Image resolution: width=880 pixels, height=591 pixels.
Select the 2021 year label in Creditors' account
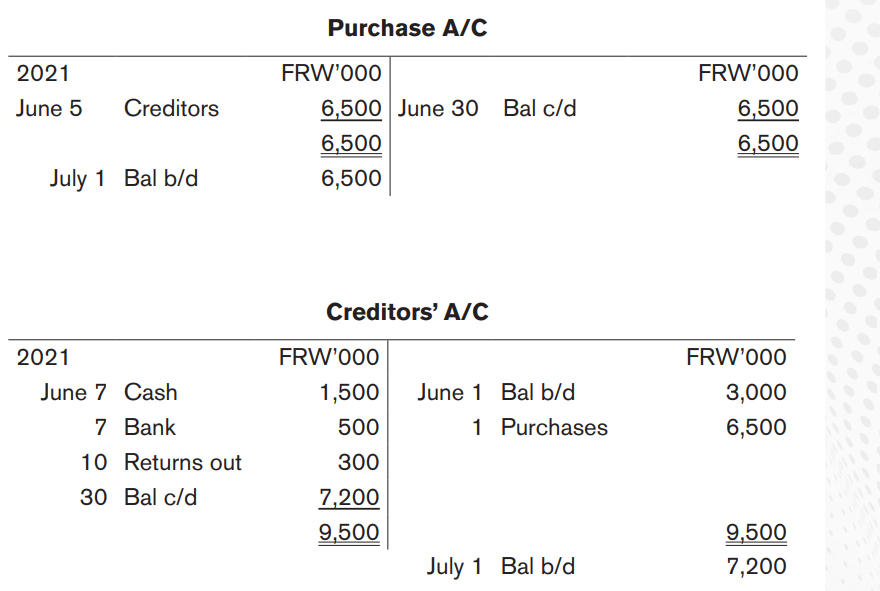43,358
